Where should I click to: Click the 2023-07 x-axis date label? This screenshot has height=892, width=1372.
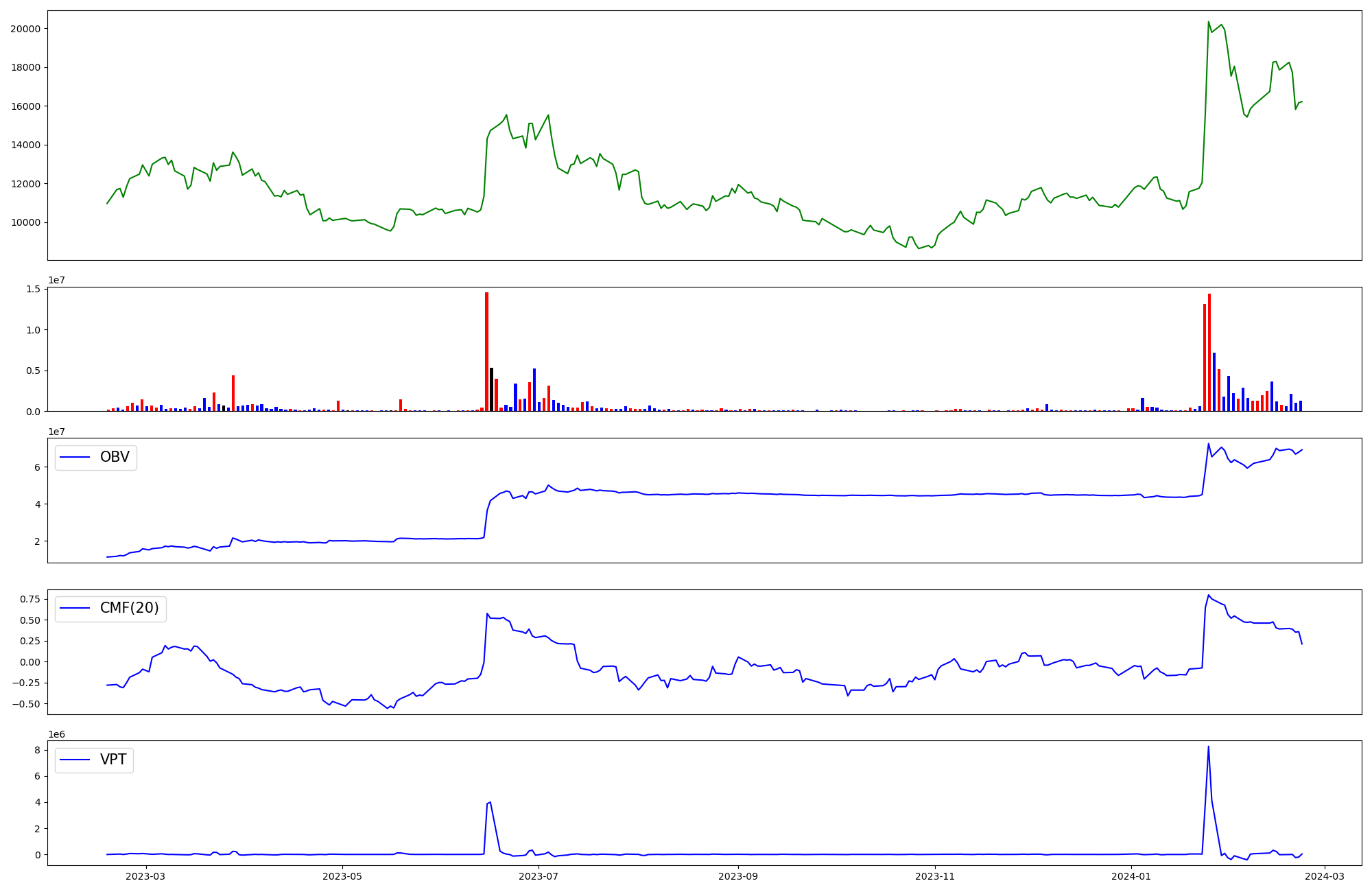pyautogui.click(x=539, y=876)
